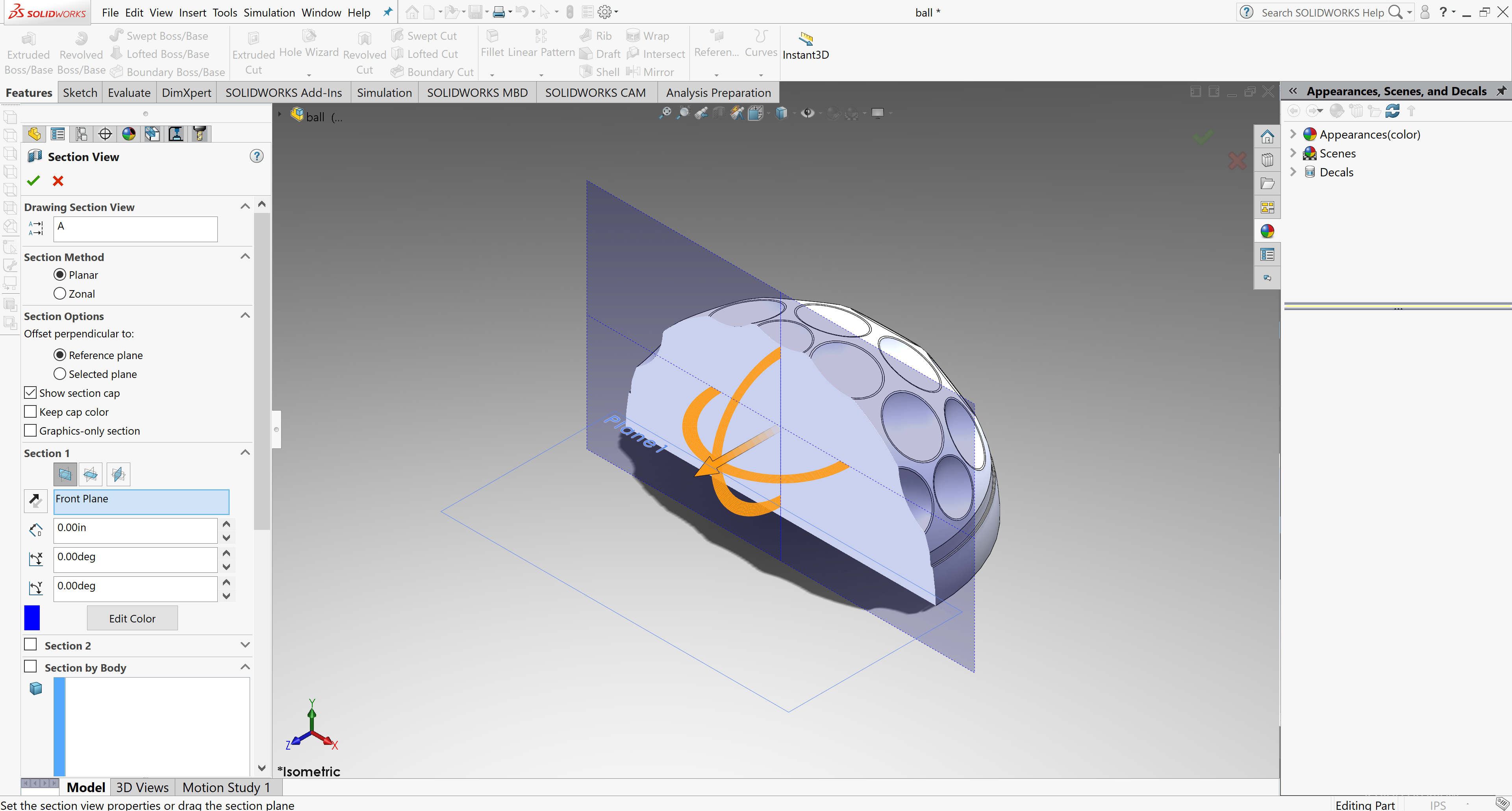The height and width of the screenshot is (811, 1512).
Task: Choose Reference plane offset option
Action: 98,355
